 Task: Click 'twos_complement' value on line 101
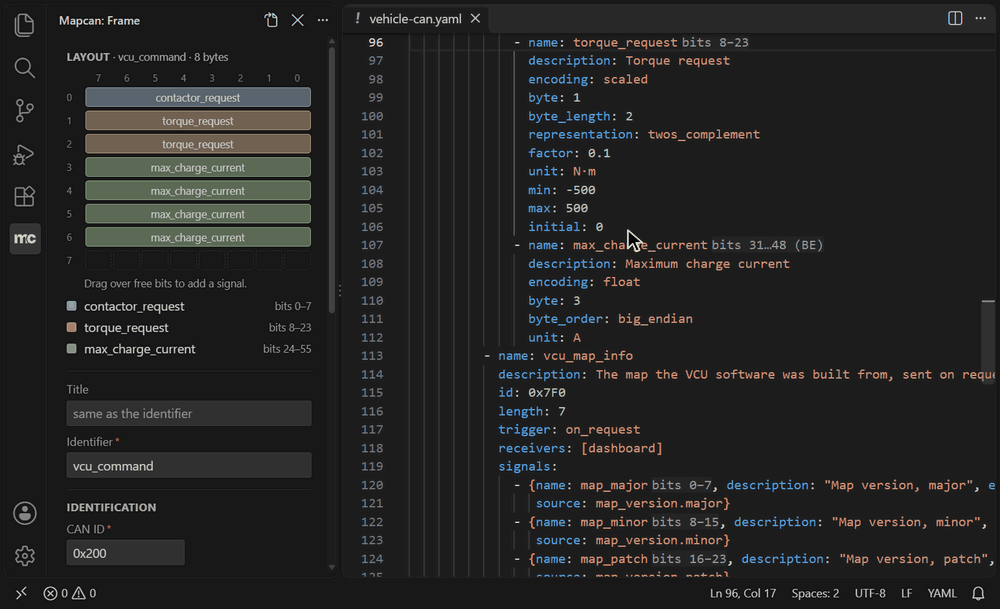click(703, 135)
